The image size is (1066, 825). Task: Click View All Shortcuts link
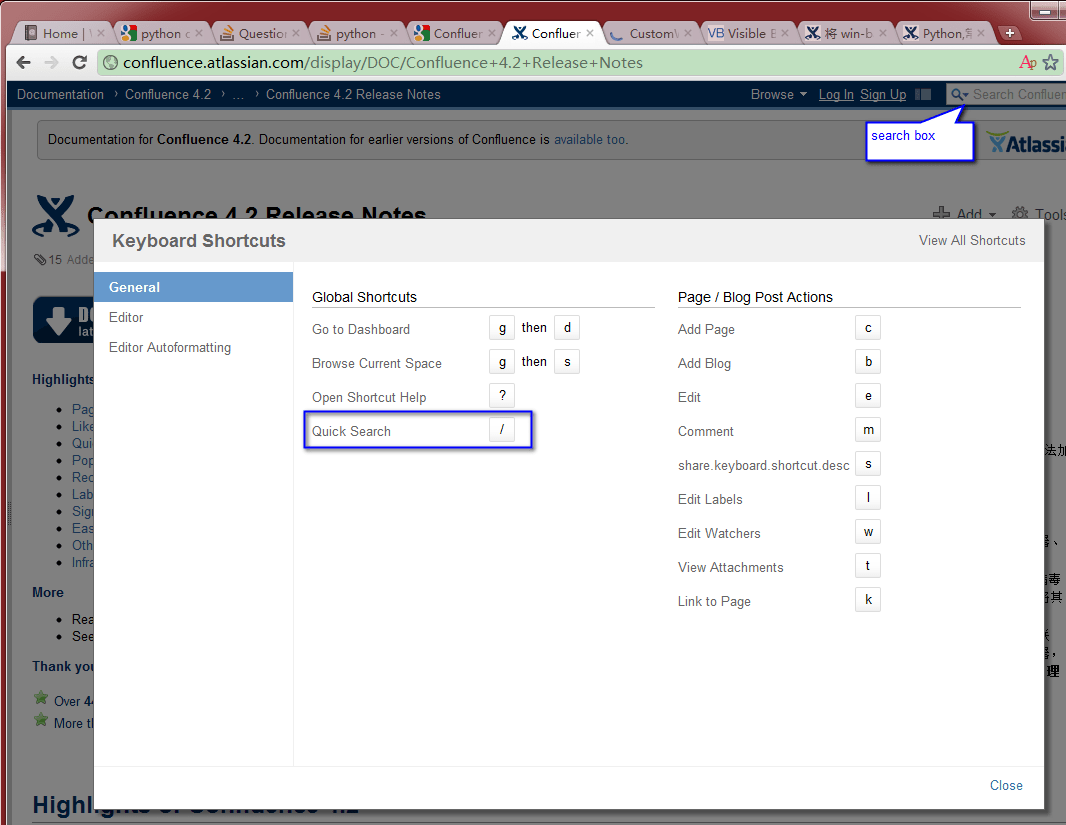pyautogui.click(x=972, y=241)
